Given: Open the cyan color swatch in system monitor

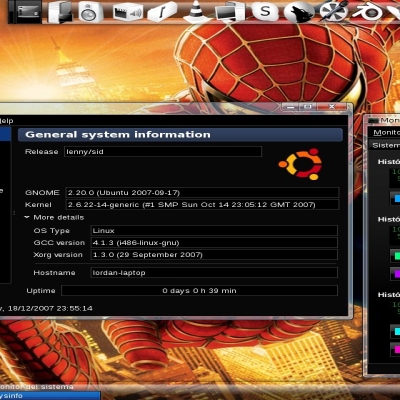Looking at the screenshot, I should click(x=396, y=331).
